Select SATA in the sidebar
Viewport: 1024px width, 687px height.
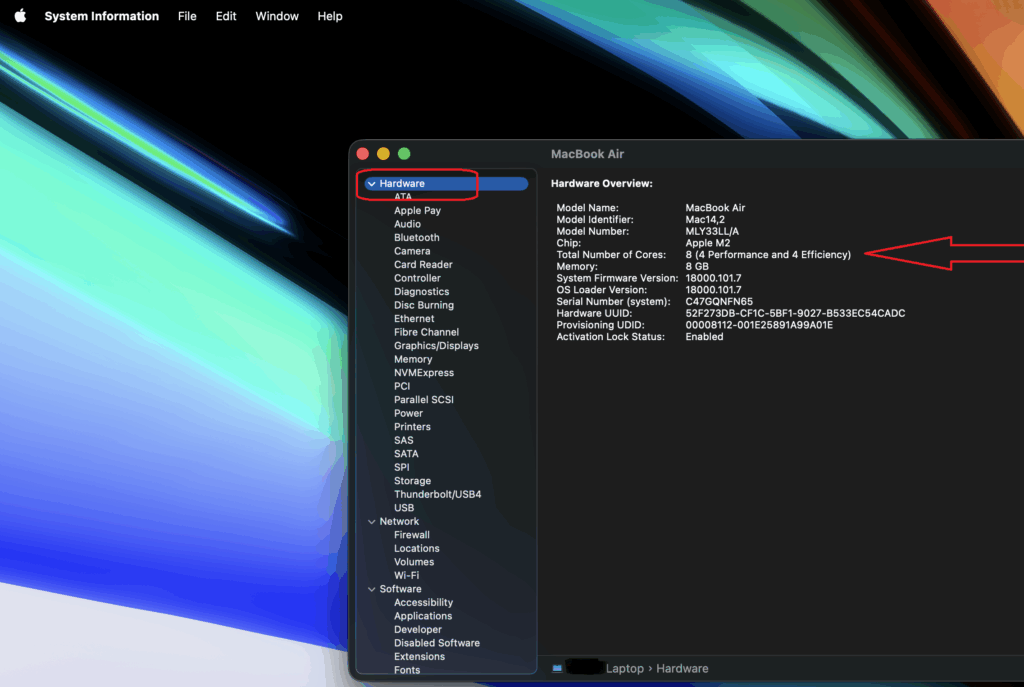click(406, 454)
